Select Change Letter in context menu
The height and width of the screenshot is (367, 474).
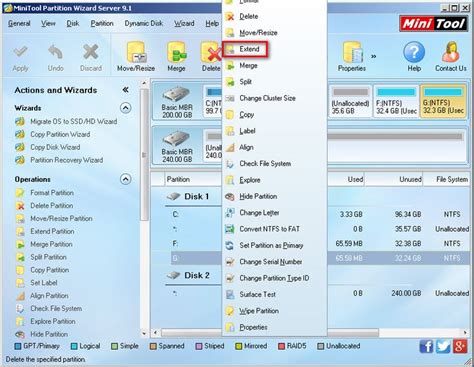point(274,213)
